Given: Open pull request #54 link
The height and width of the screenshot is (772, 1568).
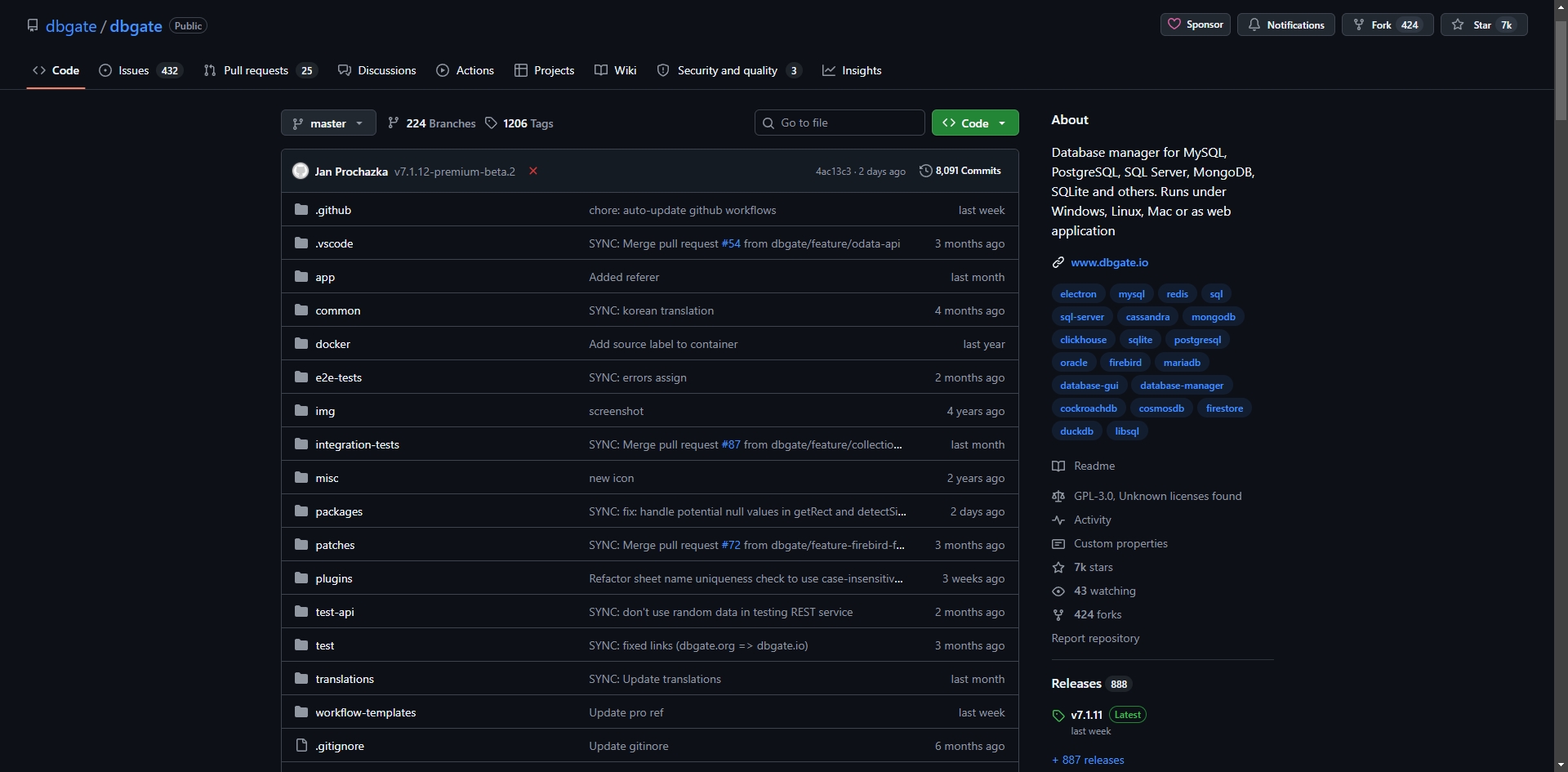Looking at the screenshot, I should pyautogui.click(x=731, y=243).
